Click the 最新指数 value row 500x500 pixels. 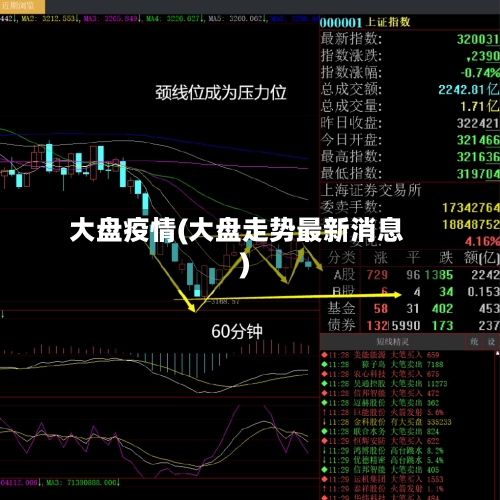(x=410, y=39)
